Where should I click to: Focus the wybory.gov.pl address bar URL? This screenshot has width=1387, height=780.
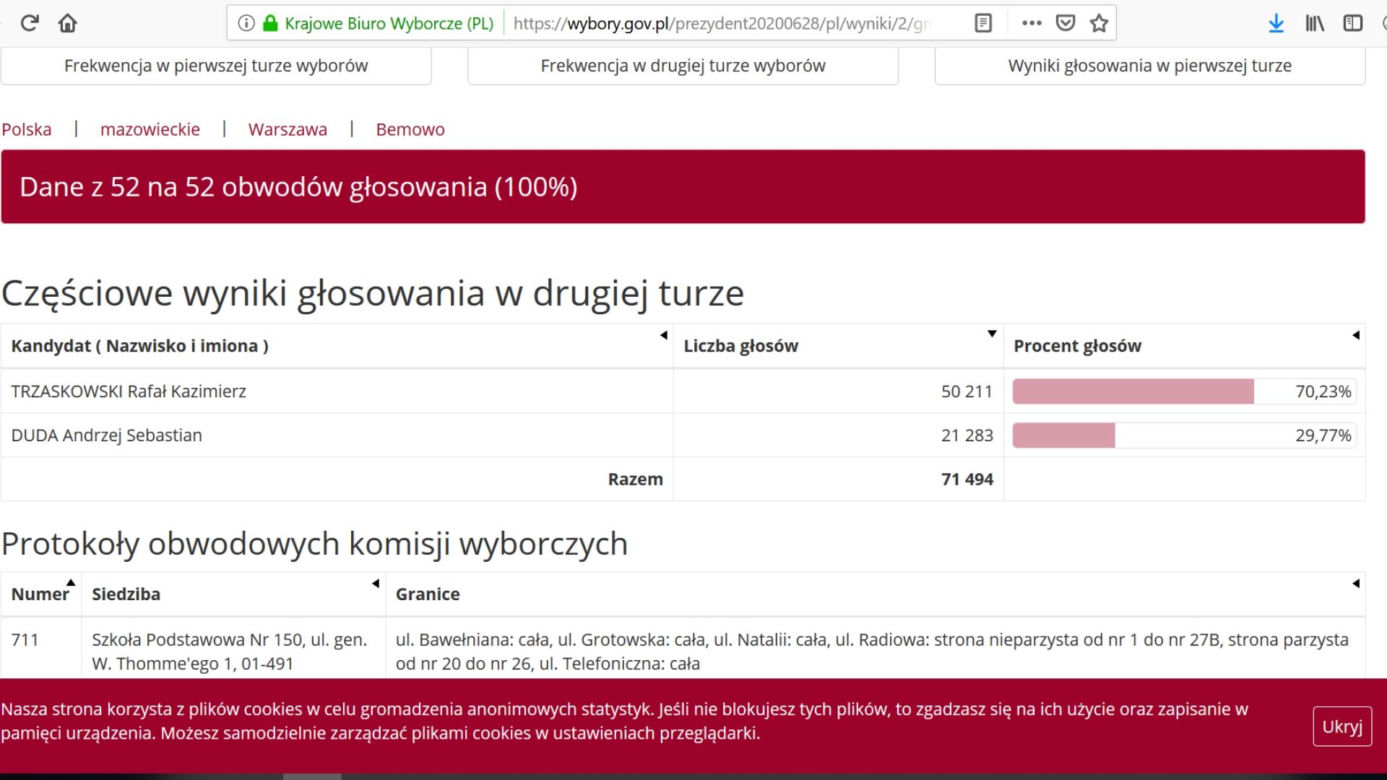point(721,23)
